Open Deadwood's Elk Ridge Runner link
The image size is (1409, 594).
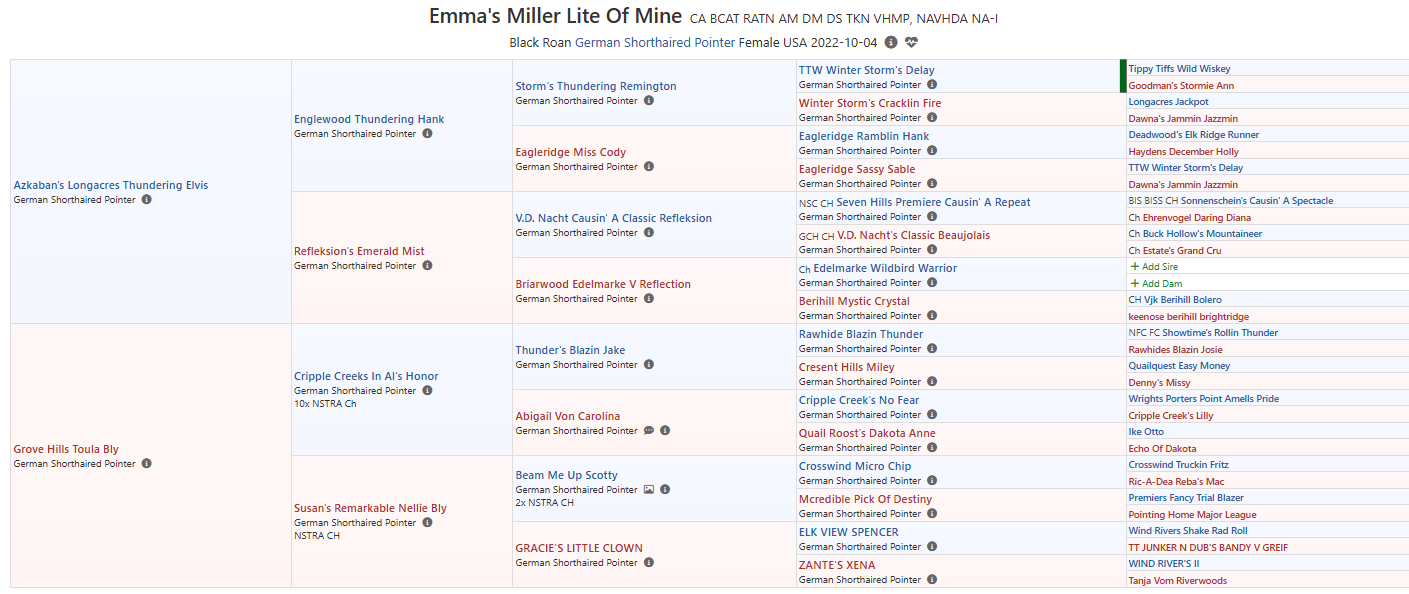(1194, 135)
